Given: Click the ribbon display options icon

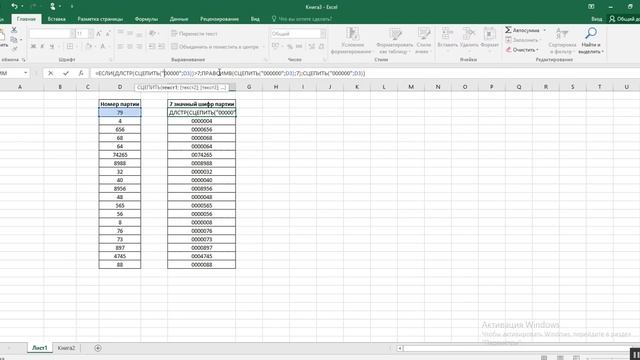Looking at the screenshot, I should pyautogui.click(x=591, y=7).
